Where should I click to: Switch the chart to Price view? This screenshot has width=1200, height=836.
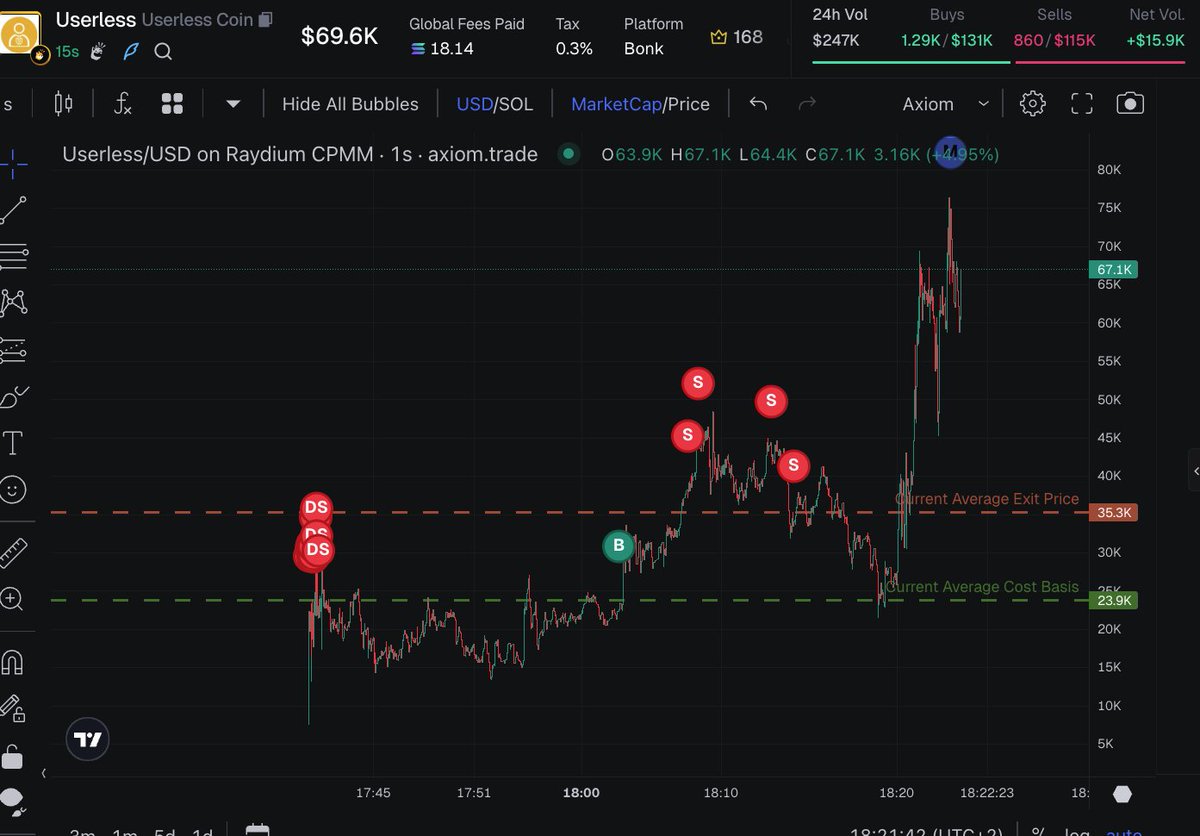(x=689, y=104)
